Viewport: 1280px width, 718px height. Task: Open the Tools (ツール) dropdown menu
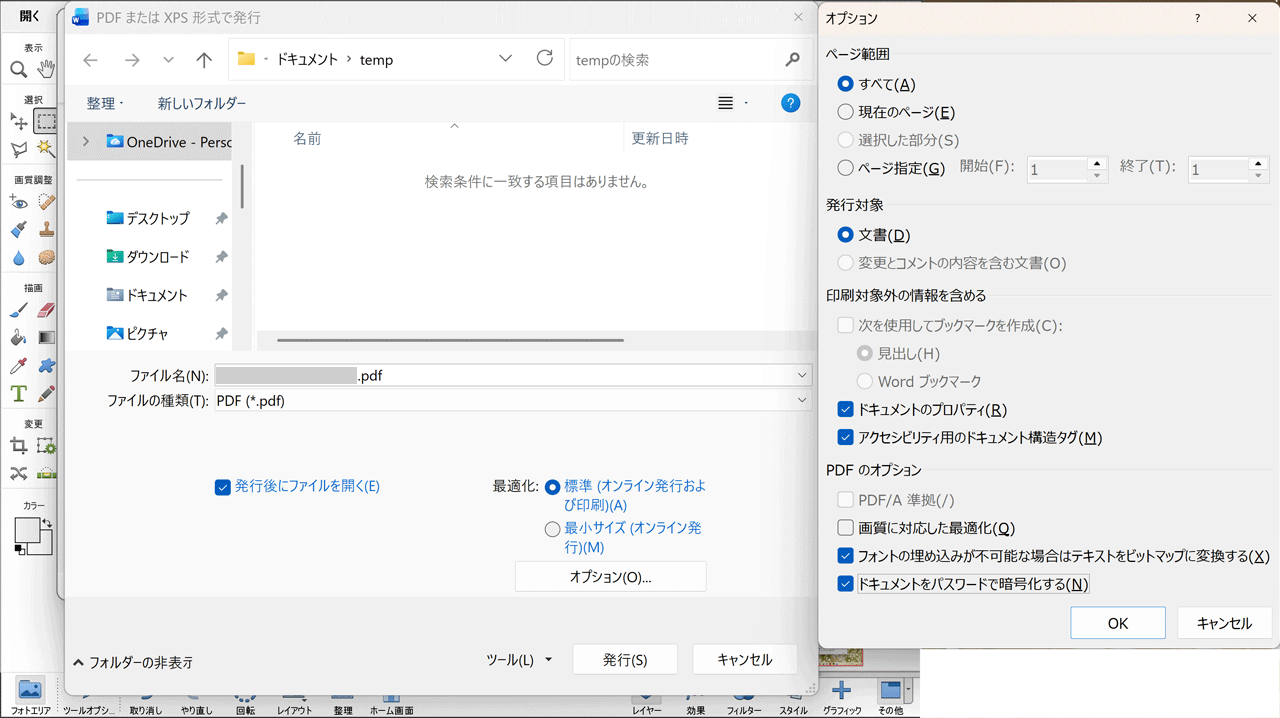[x=519, y=660]
